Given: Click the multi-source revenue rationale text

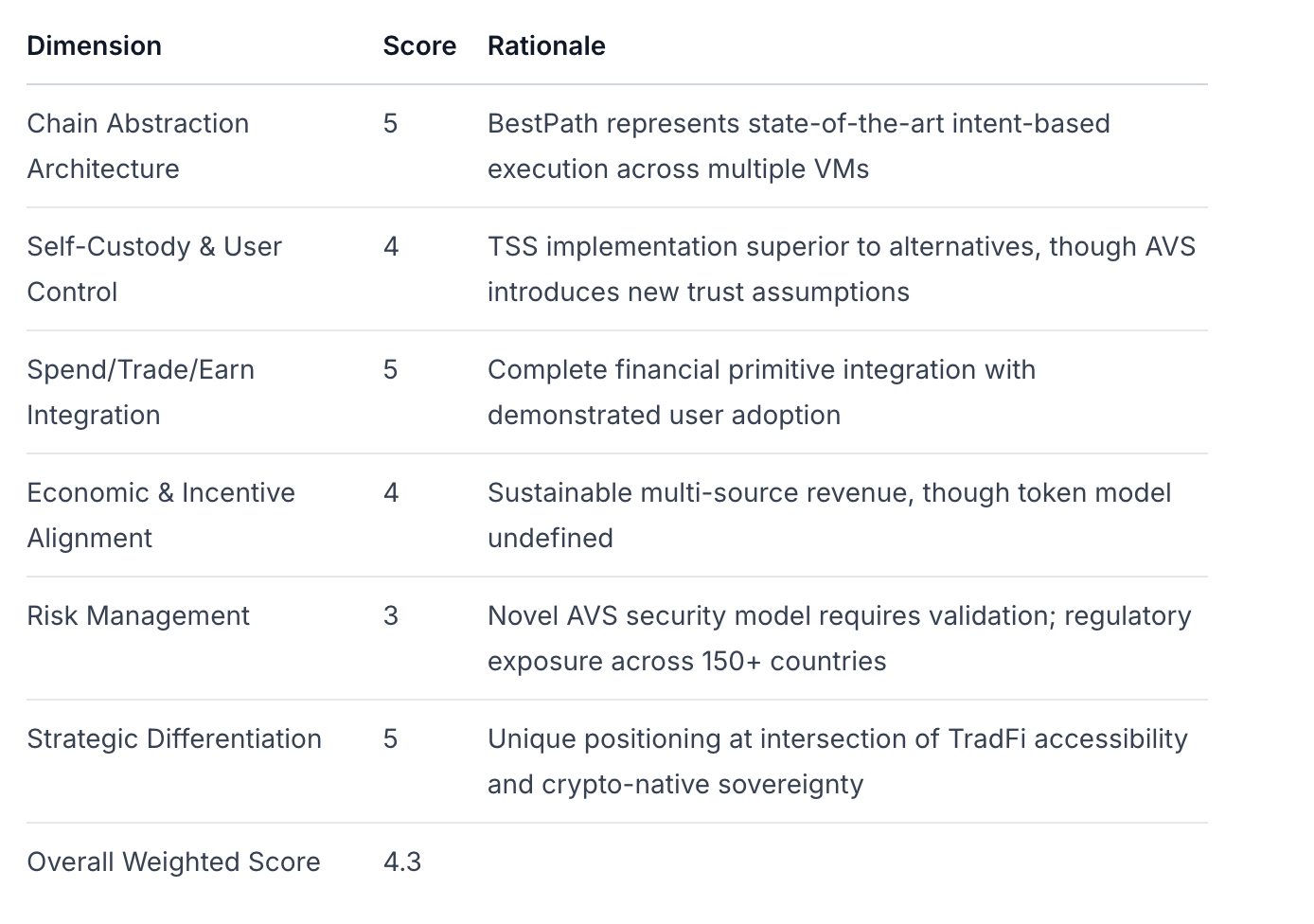Looking at the screenshot, I should coord(828,515).
